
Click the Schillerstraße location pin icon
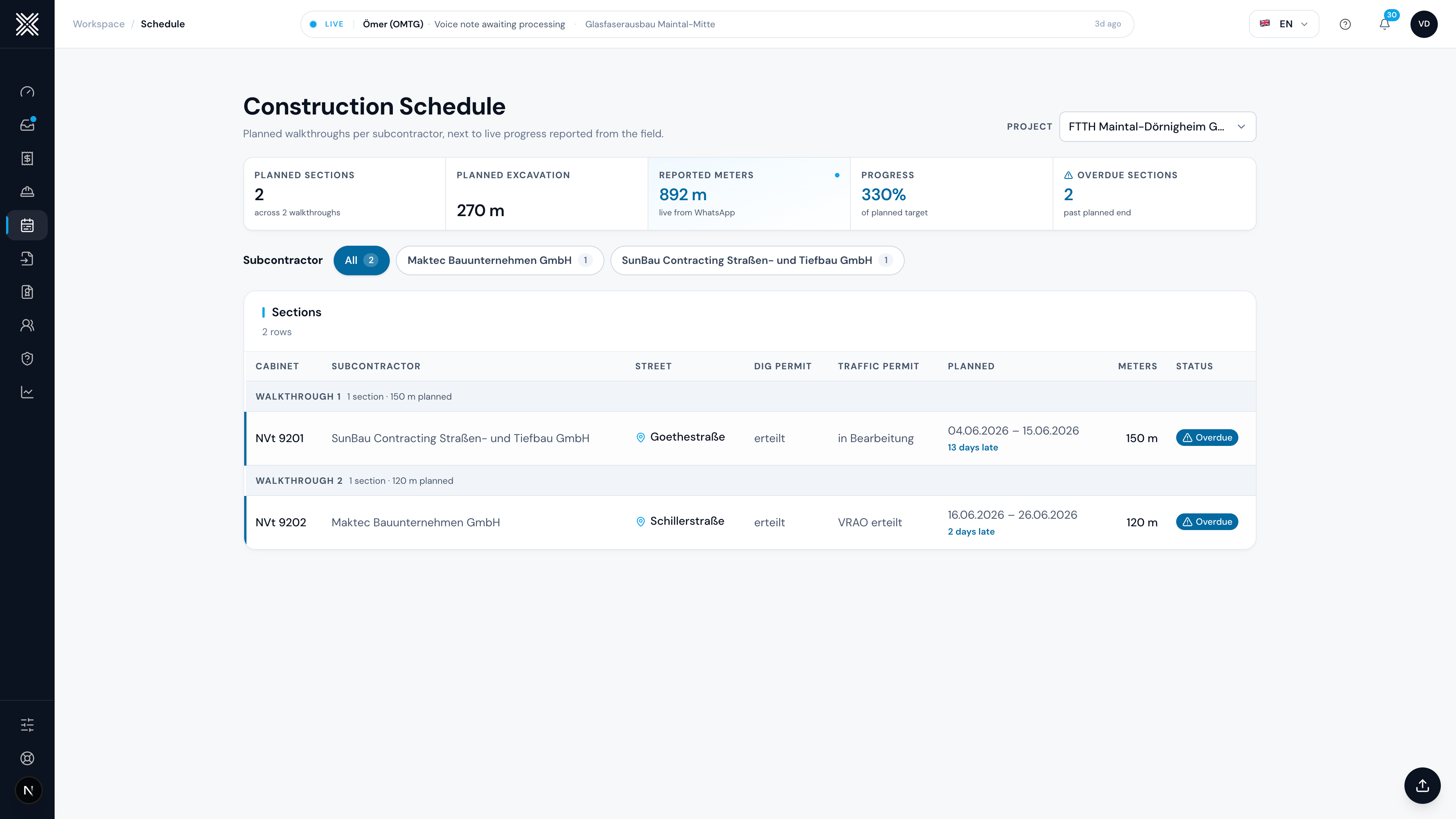pos(640,522)
